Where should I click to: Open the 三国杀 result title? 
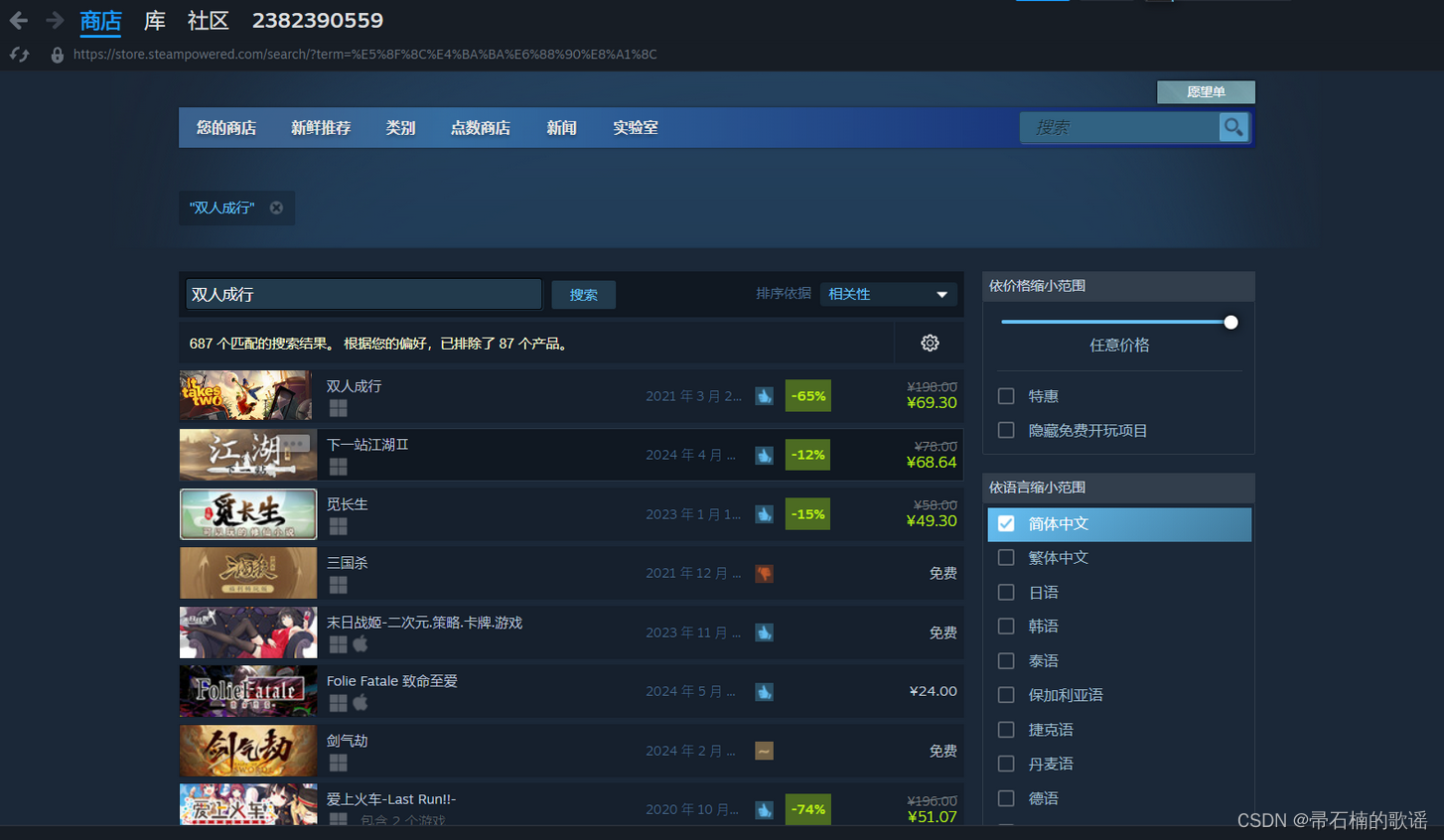click(x=348, y=563)
